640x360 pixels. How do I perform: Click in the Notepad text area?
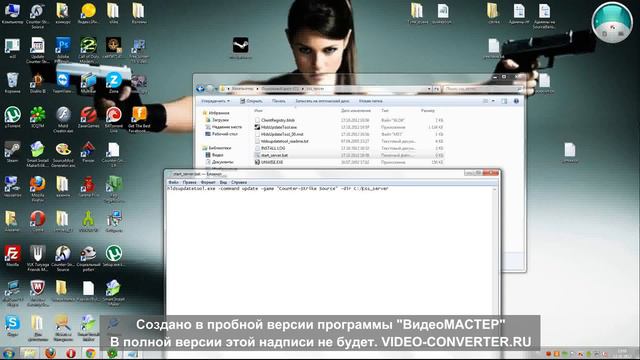(x=330, y=253)
